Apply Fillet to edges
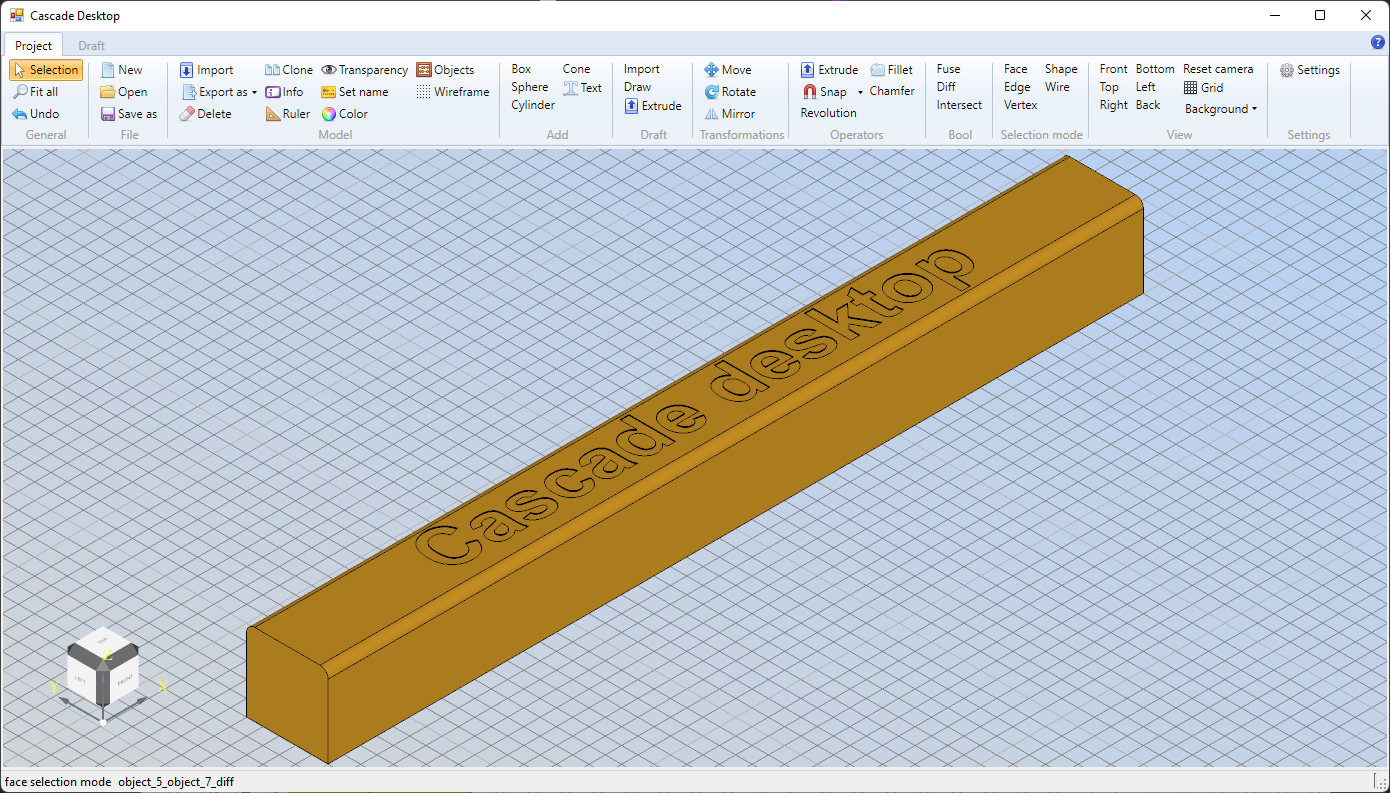The image size is (1390, 793). click(x=891, y=70)
